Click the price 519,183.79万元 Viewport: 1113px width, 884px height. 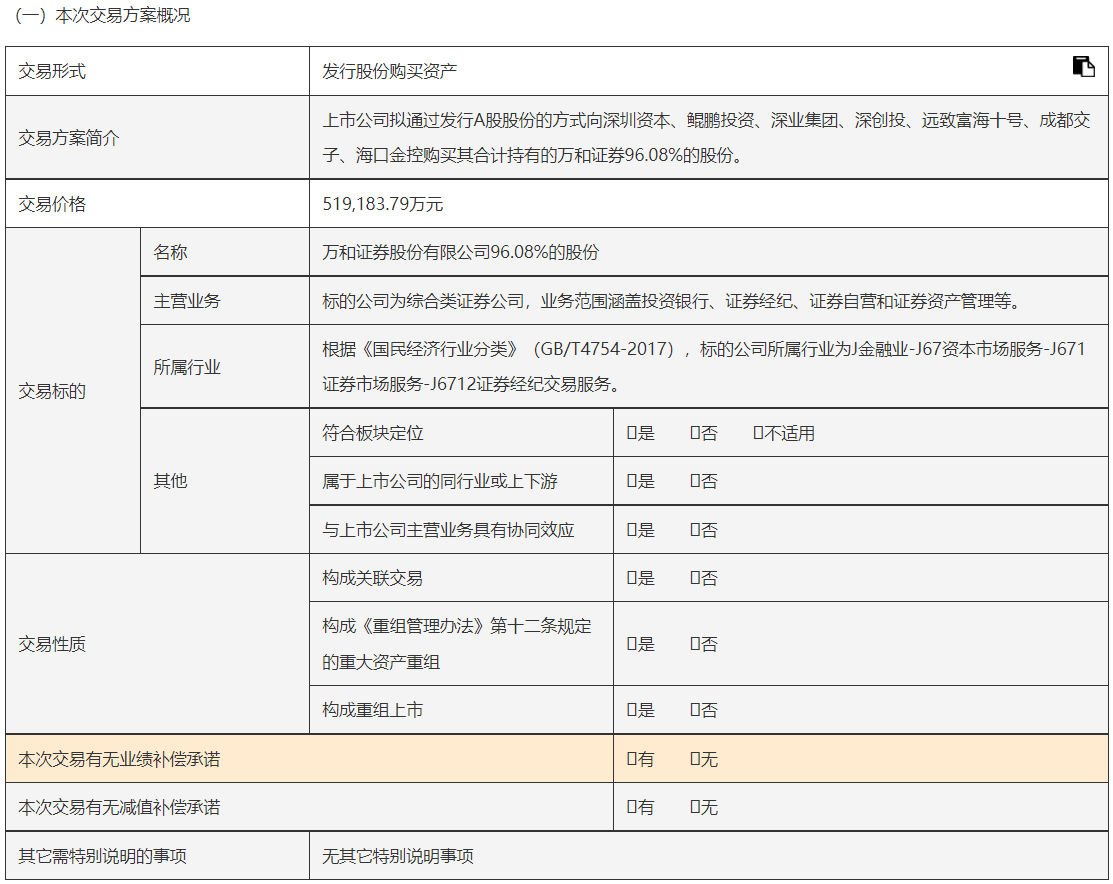click(383, 204)
